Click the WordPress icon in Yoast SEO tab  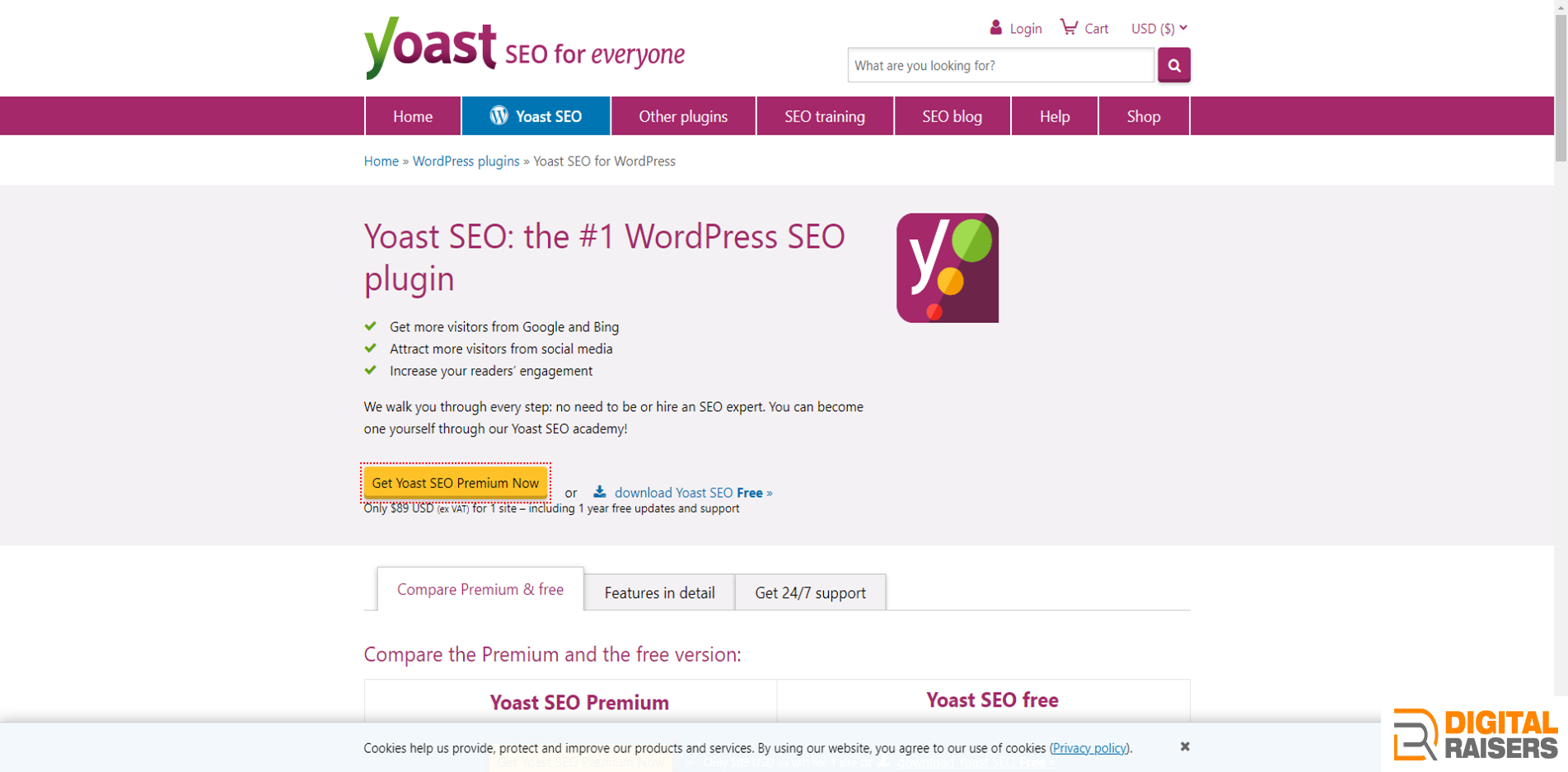[x=498, y=116]
